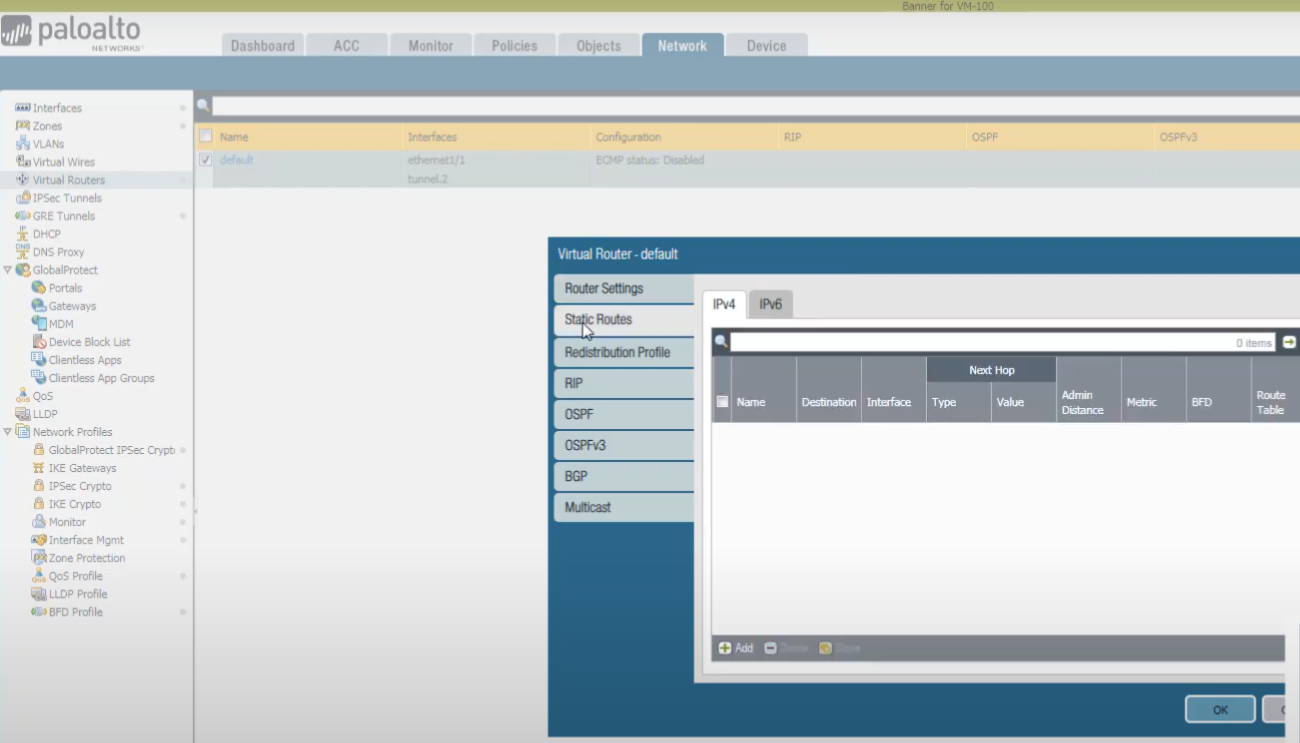Sort static routes by the Destination column

pos(829,402)
